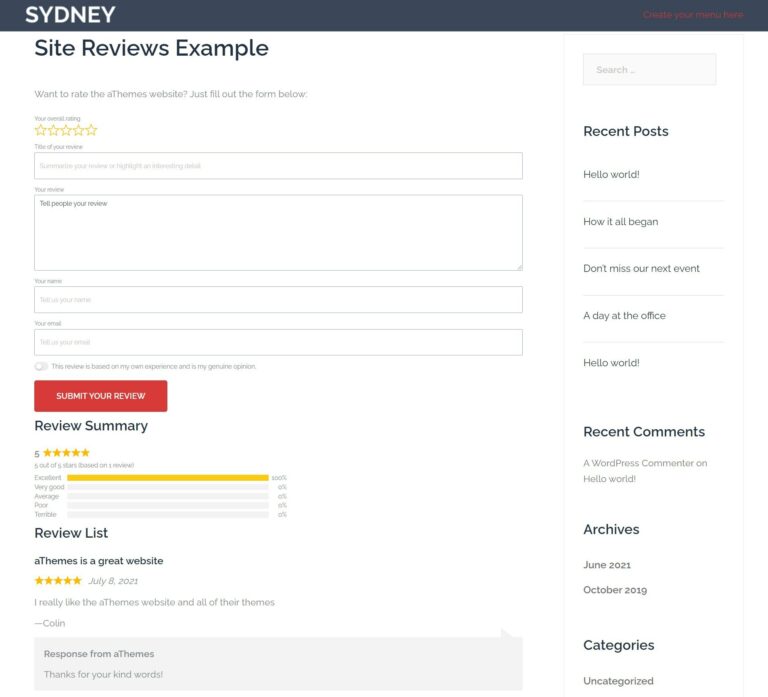Open the 'A WordPress Commenter' link
Screen dimensions: 768x697
pyautogui.click(x=638, y=463)
